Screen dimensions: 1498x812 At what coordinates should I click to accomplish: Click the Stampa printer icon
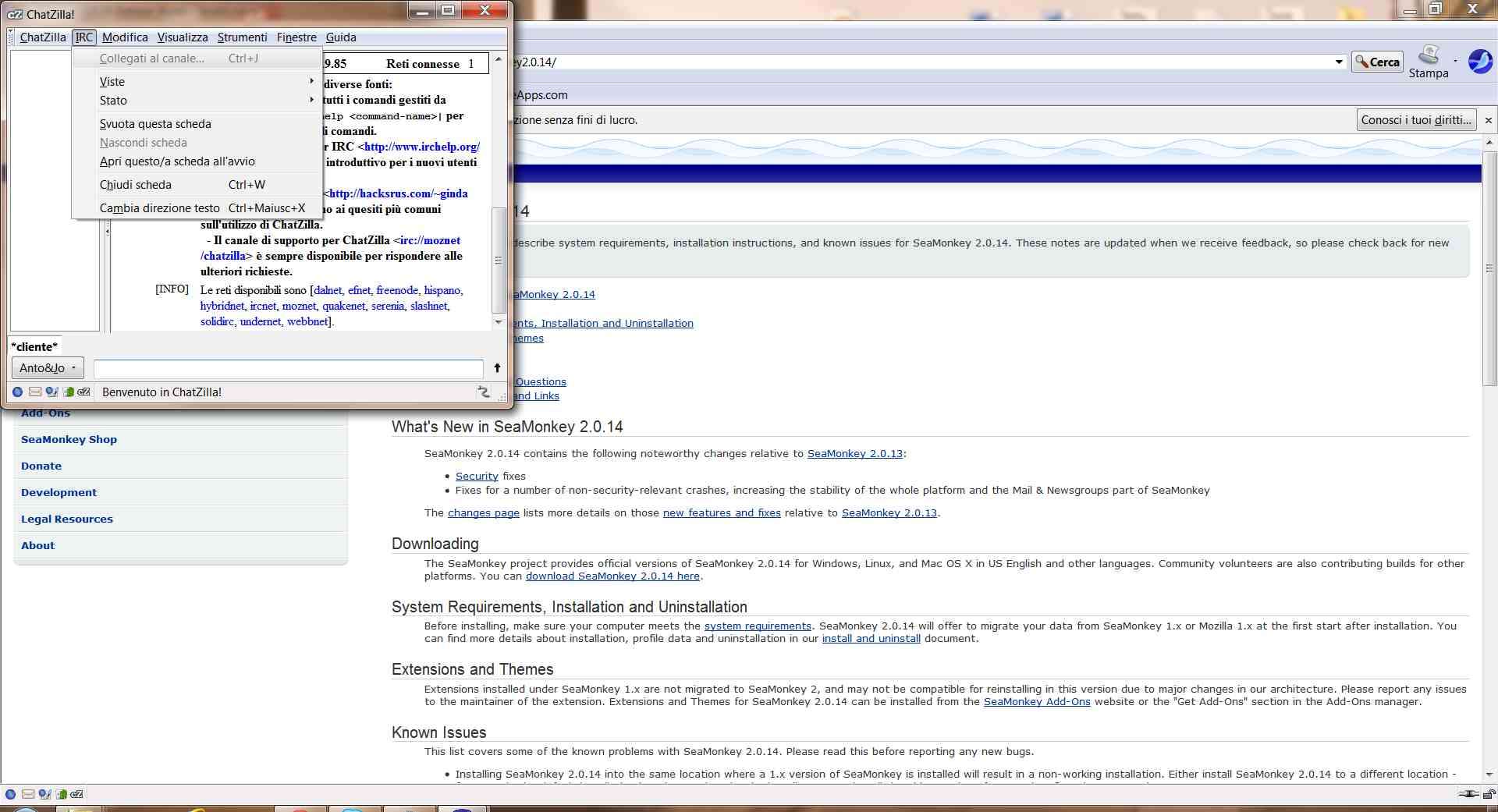click(x=1428, y=56)
